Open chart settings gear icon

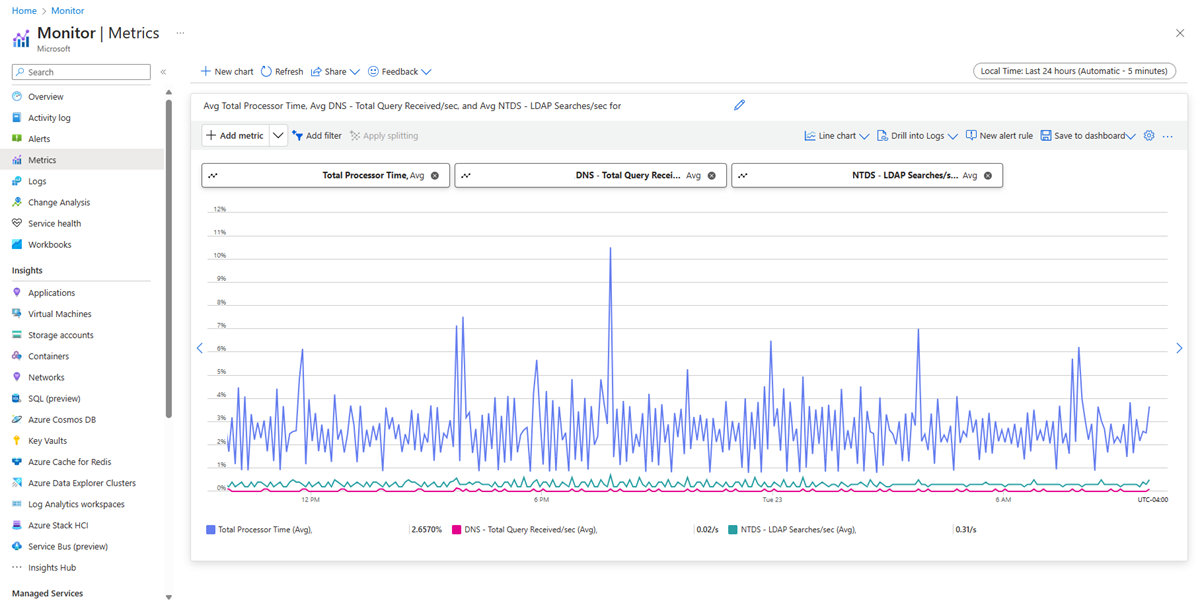point(1149,136)
